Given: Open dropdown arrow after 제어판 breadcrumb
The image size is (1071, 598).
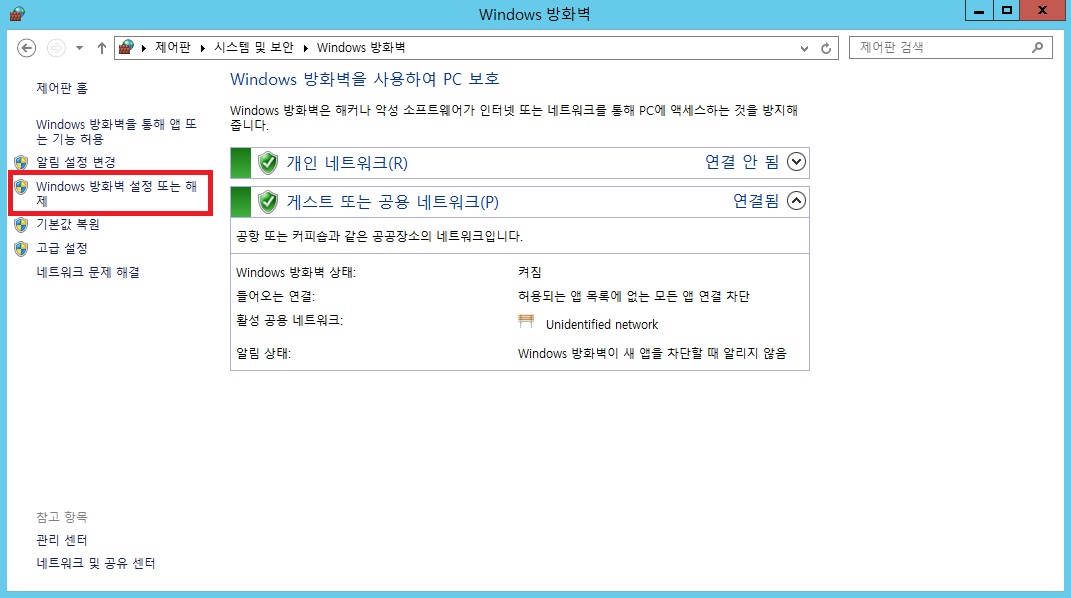Looking at the screenshot, I should (203, 48).
